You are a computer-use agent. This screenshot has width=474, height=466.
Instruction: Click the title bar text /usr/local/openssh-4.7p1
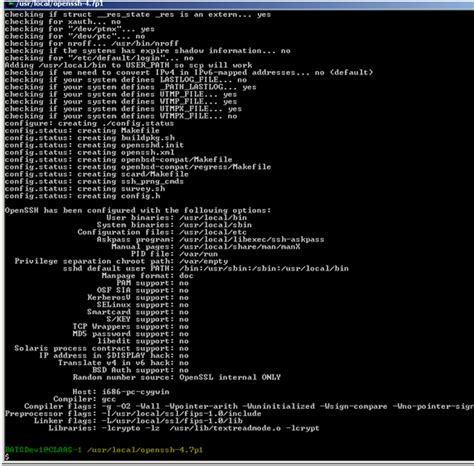click(x=60, y=4)
